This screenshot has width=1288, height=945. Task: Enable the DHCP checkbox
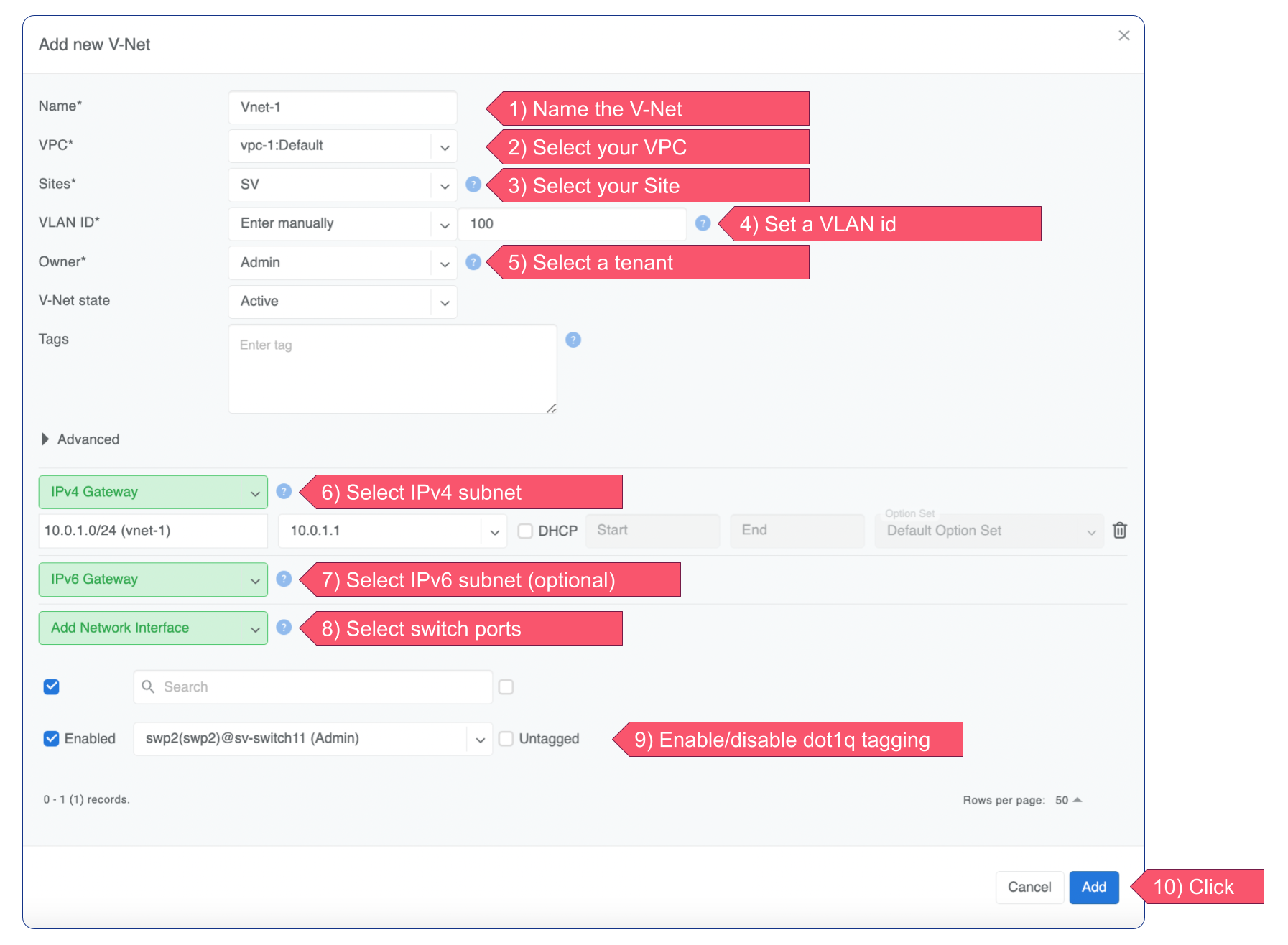pyautogui.click(x=525, y=531)
